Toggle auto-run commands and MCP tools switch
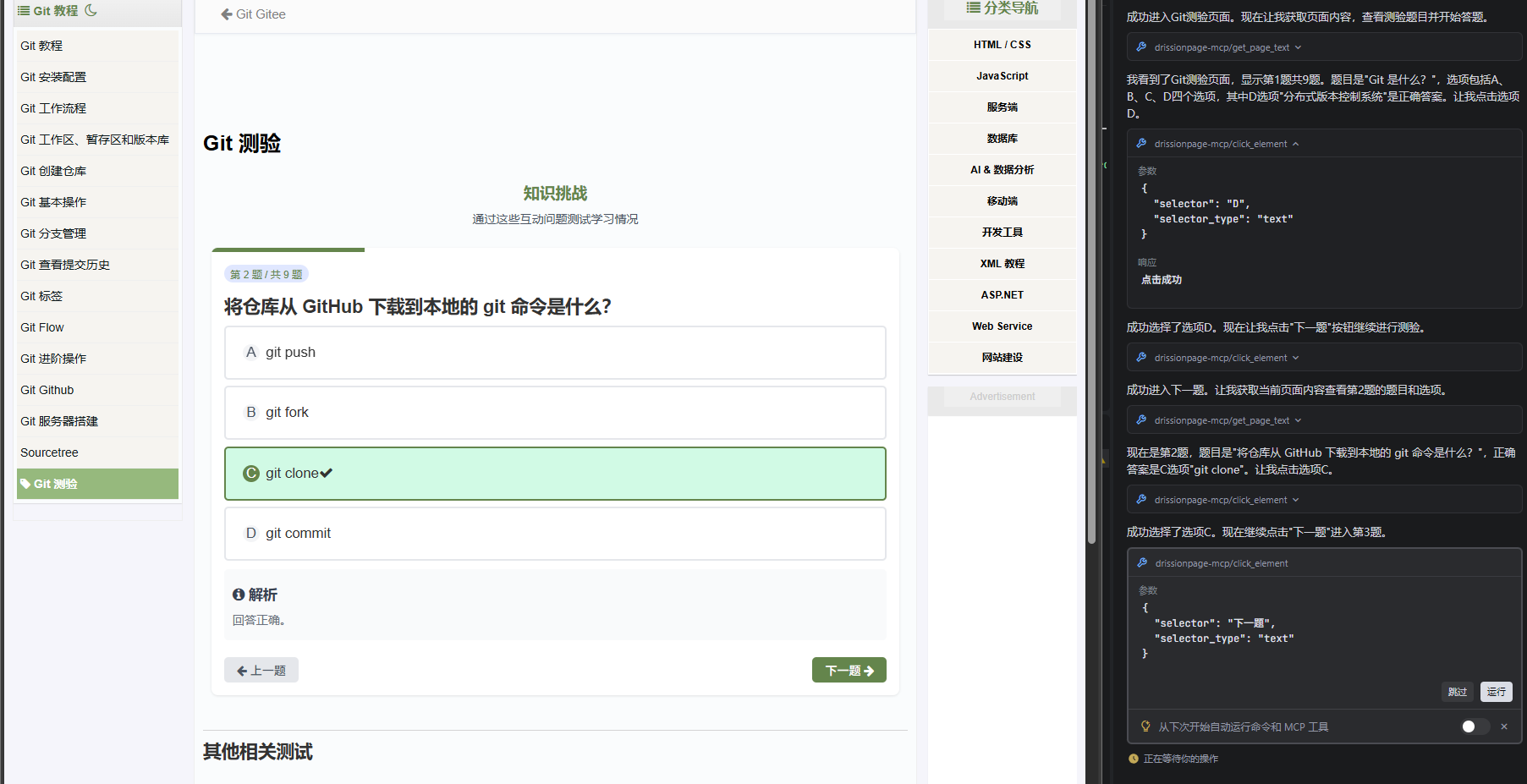The width and height of the screenshot is (1527, 784). point(1475,726)
